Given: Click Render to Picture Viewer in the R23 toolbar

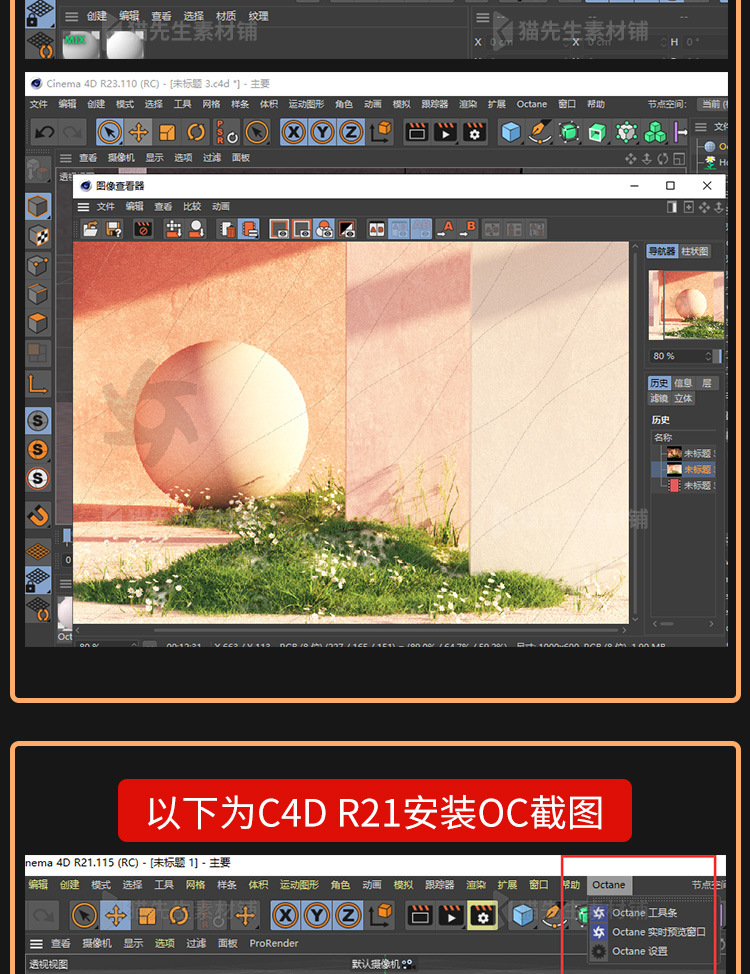Looking at the screenshot, I should [445, 132].
